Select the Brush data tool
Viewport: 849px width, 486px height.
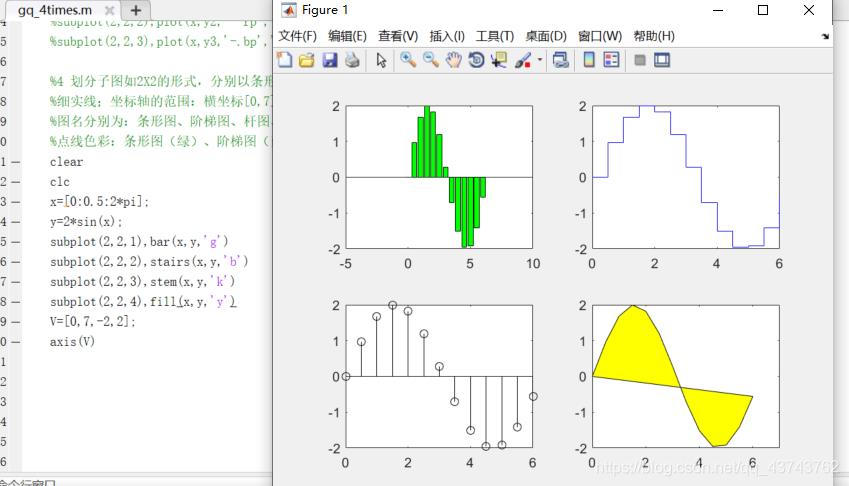(523, 60)
